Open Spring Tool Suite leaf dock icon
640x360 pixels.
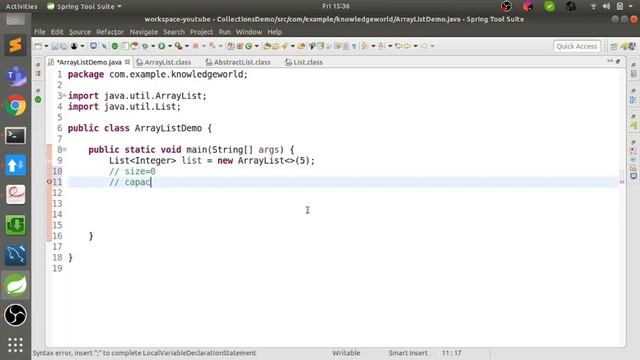[16, 284]
